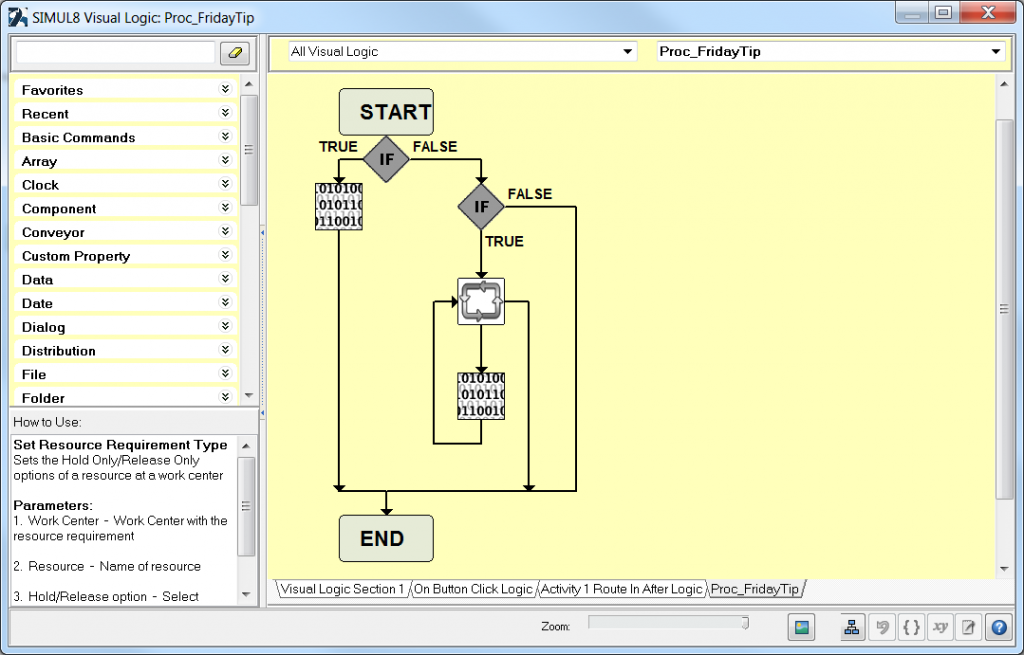Screen dimensions: 1024x655
Task: Click the How to Use panel scrollbar
Action: (246, 506)
